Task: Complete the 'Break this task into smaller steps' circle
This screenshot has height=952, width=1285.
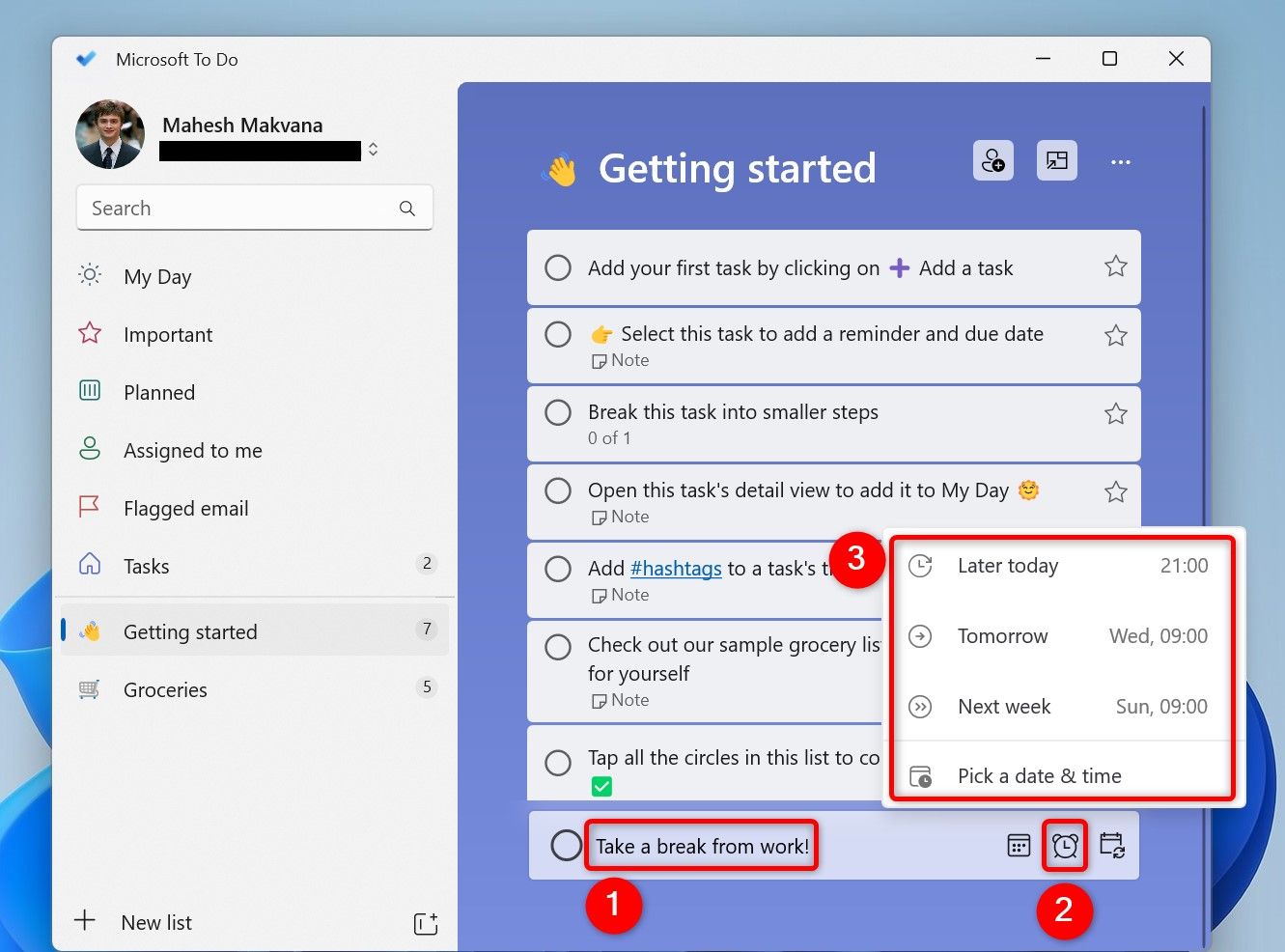Action: [x=558, y=412]
